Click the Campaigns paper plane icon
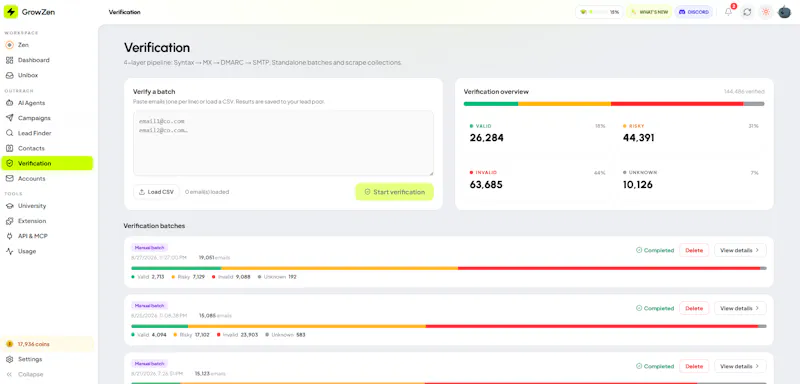The width and height of the screenshot is (800, 384). pyautogui.click(x=9, y=118)
